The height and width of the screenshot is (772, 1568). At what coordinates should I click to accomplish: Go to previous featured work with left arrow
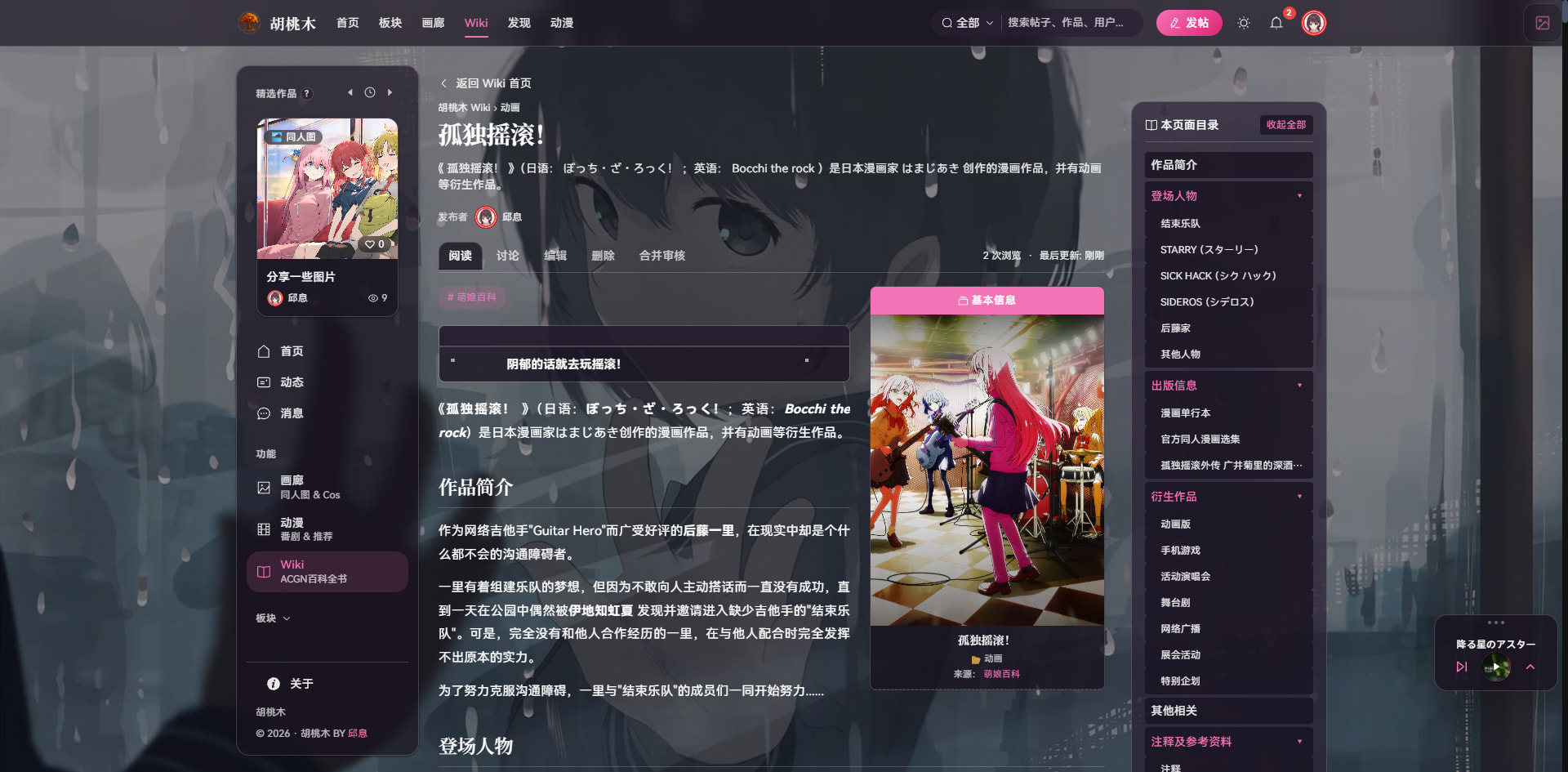(350, 92)
